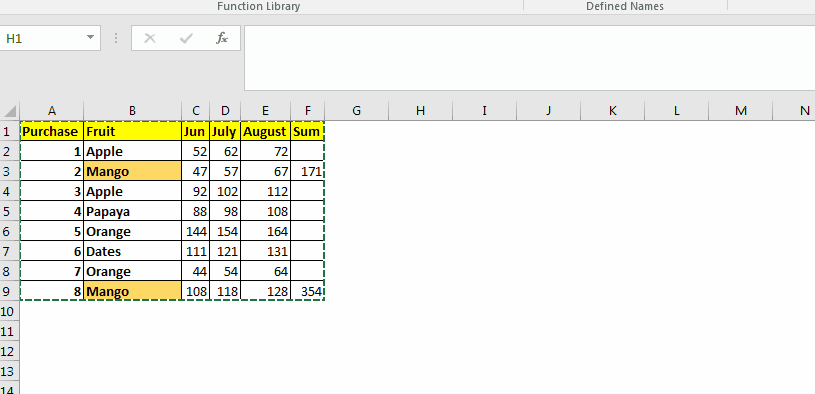
Task: Click the August value 128
Action: pyautogui.click(x=266, y=292)
